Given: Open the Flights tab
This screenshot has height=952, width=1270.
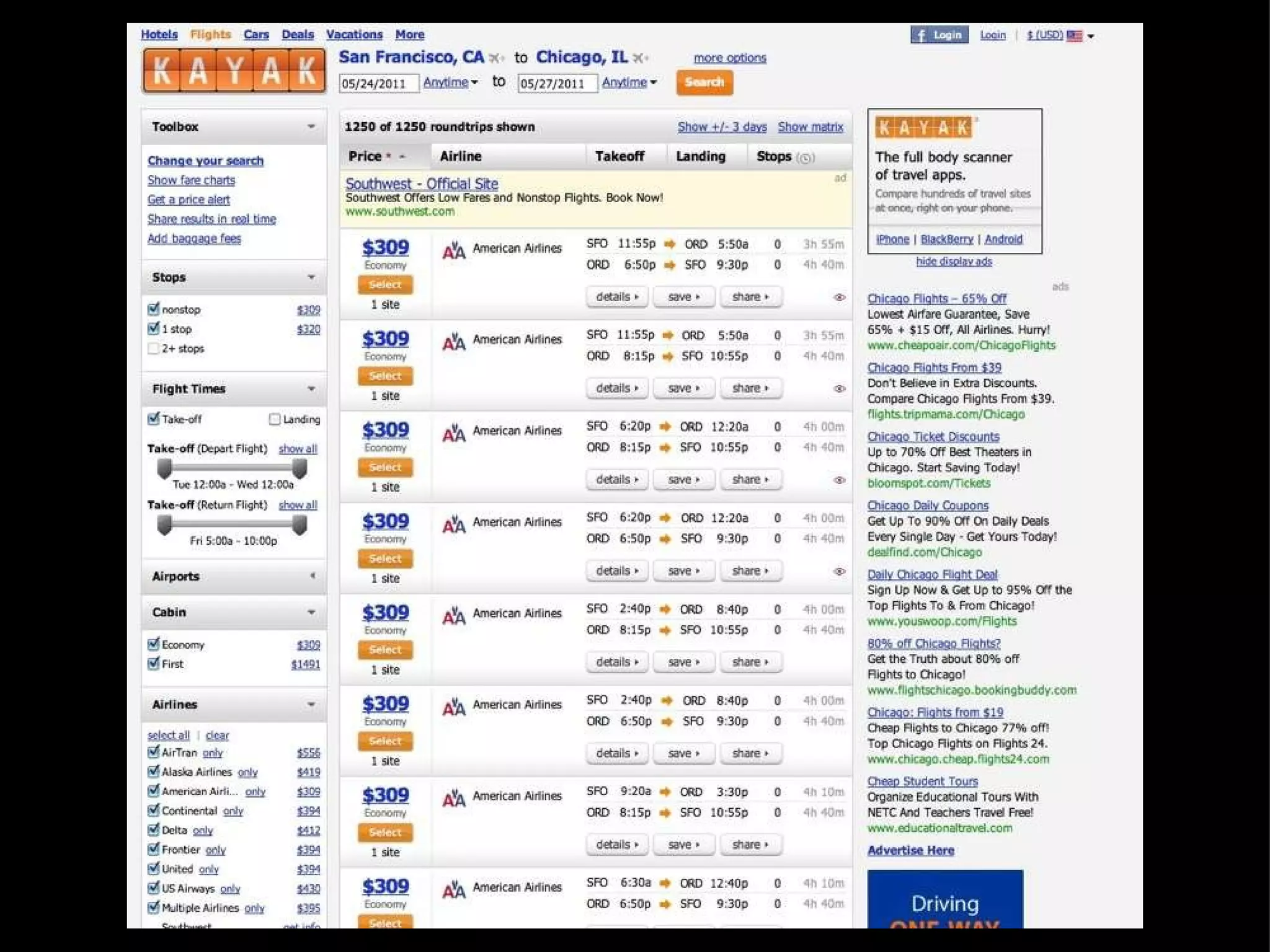Looking at the screenshot, I should [210, 35].
